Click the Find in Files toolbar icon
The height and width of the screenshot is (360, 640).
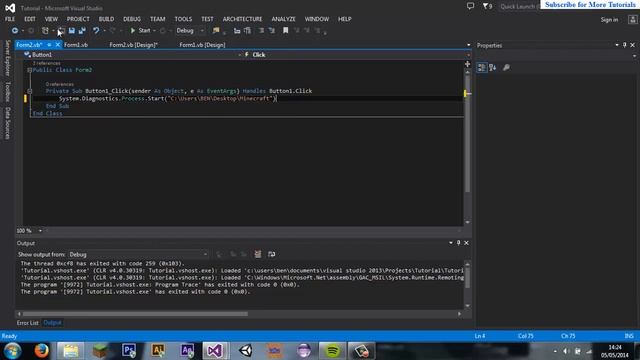point(216,31)
